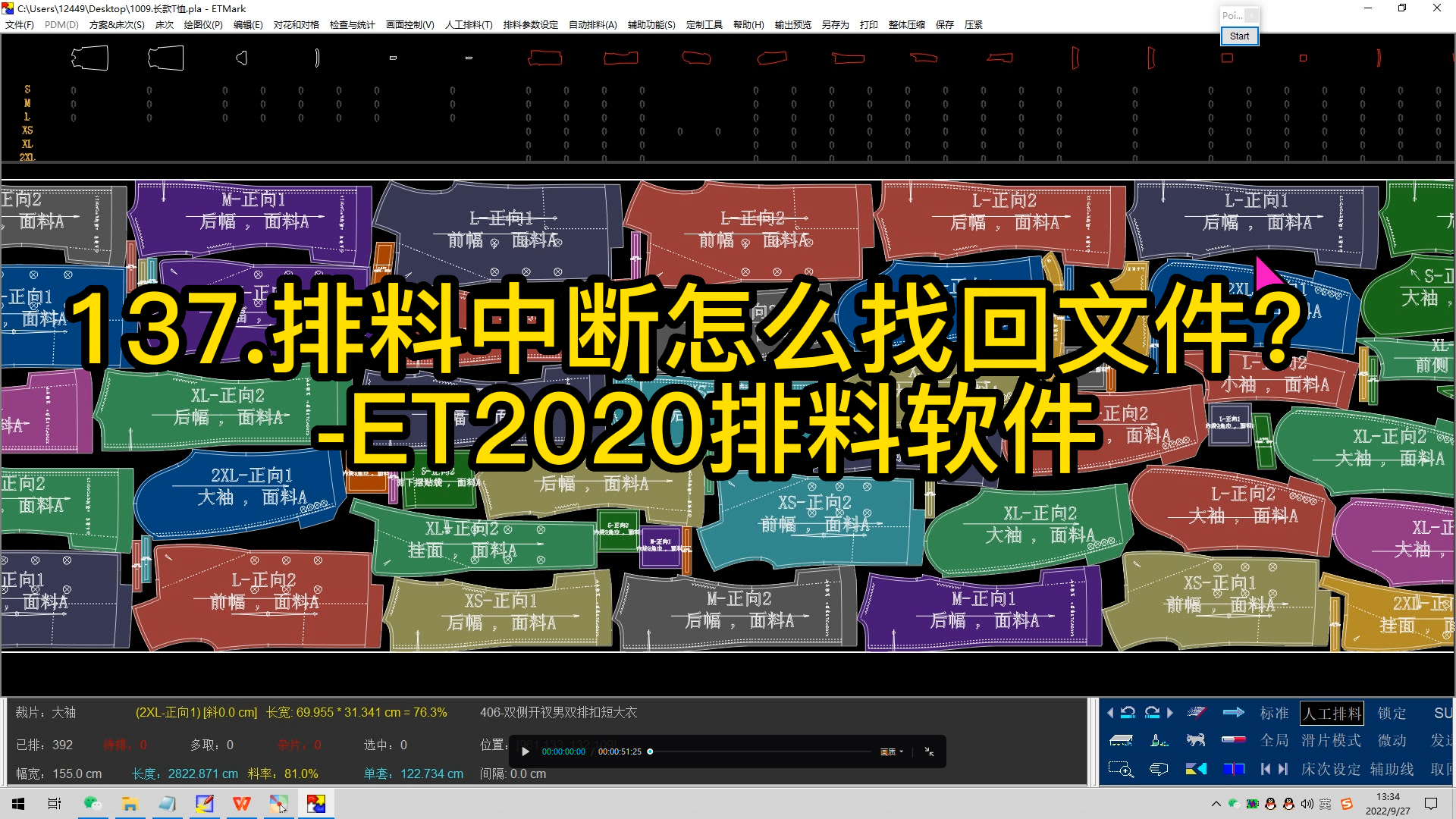Open WPS Office from the taskbar
1456x819 pixels.
click(x=241, y=804)
